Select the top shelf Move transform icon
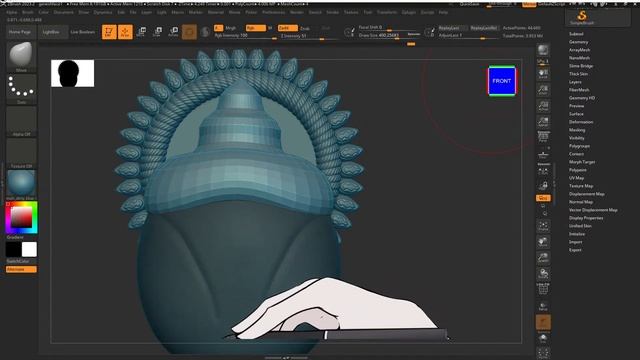Viewport: 640px width, 360px height. pyautogui.click(x=141, y=32)
